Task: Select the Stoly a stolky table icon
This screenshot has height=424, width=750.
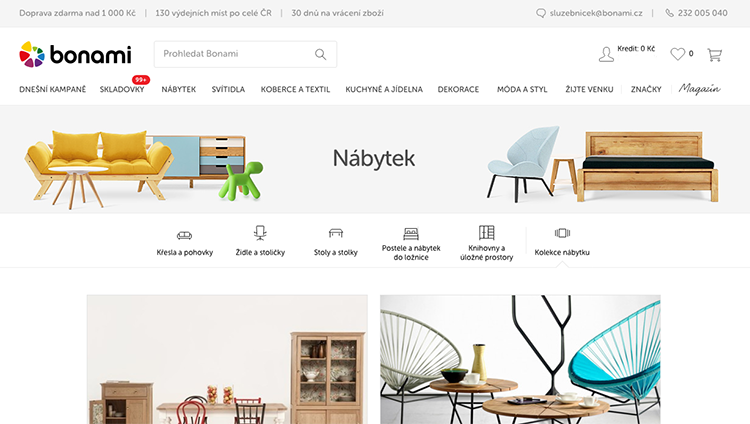Action: (336, 233)
